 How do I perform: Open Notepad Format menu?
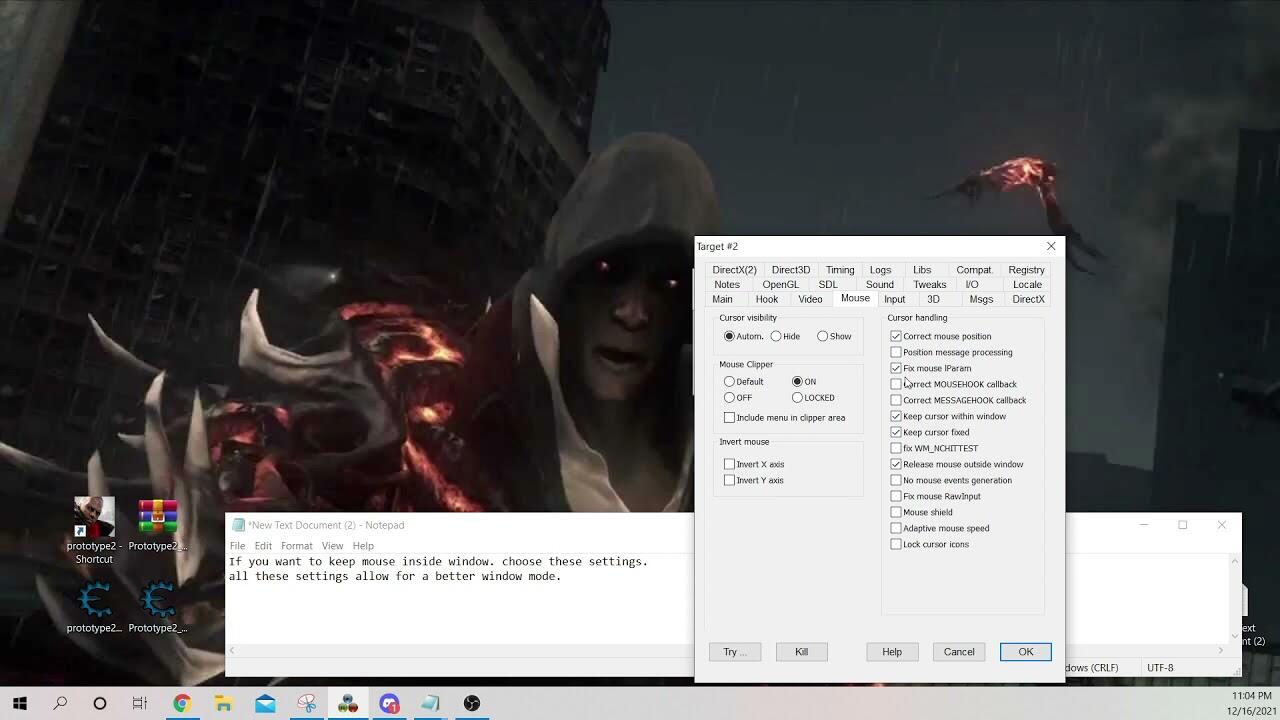(296, 546)
